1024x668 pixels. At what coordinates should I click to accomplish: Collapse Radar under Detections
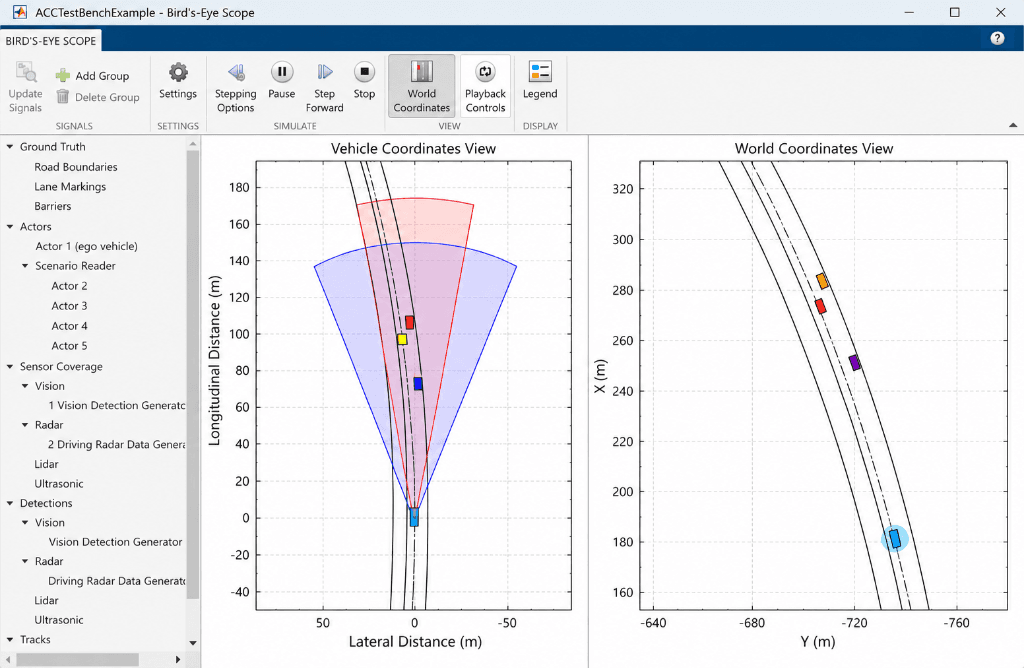(x=25, y=561)
